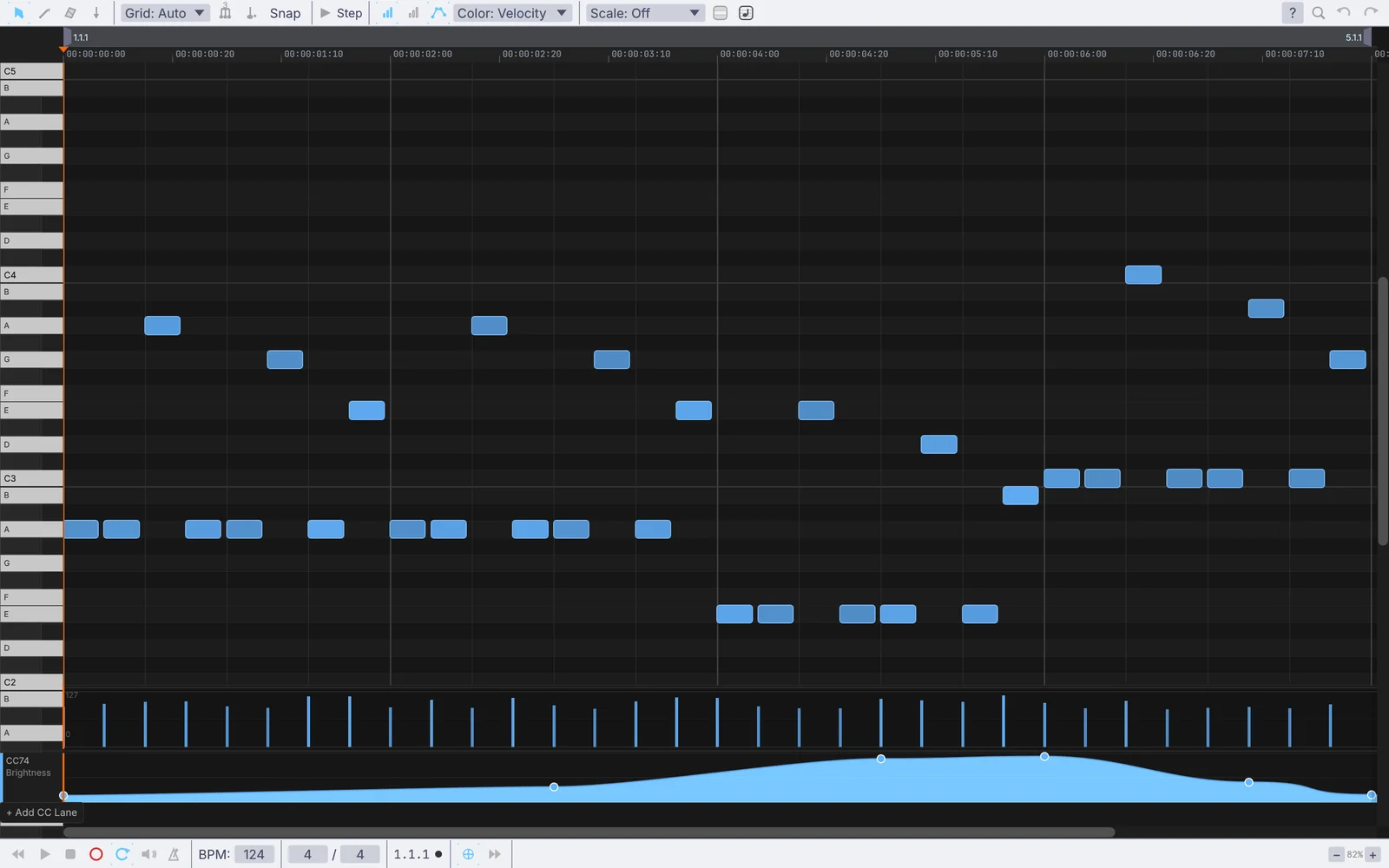The image size is (1389, 868).
Task: Click the 82% zoom level label
Action: (x=1354, y=855)
